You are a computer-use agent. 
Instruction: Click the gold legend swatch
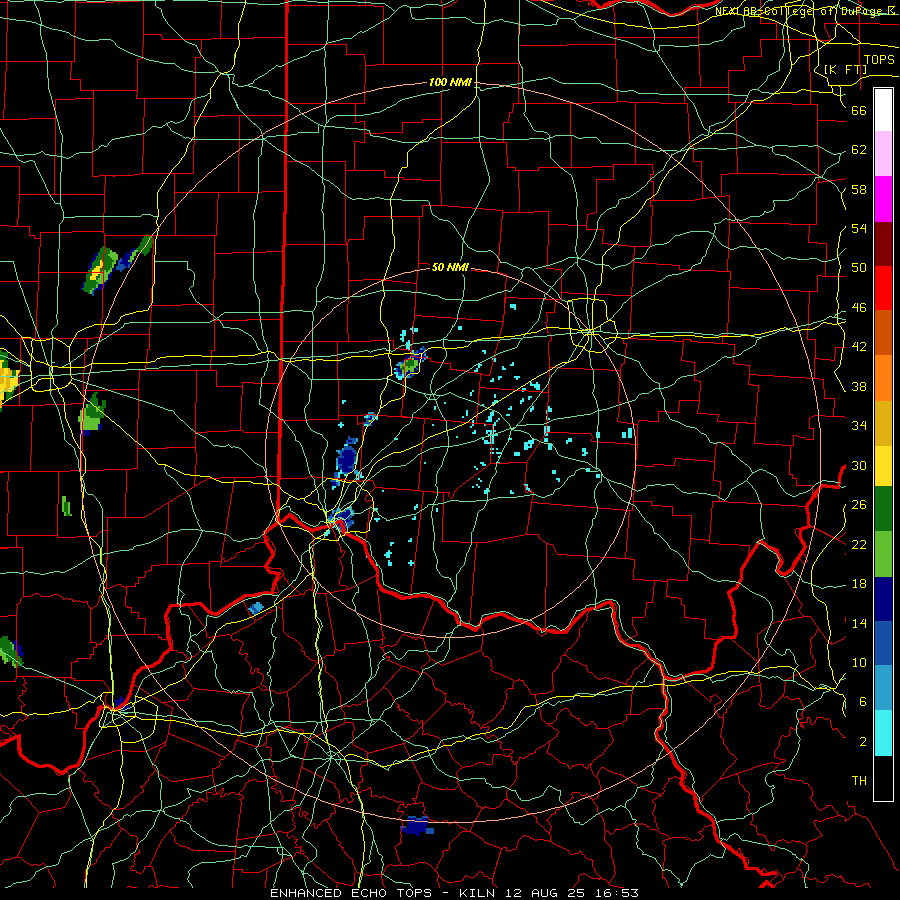(883, 423)
